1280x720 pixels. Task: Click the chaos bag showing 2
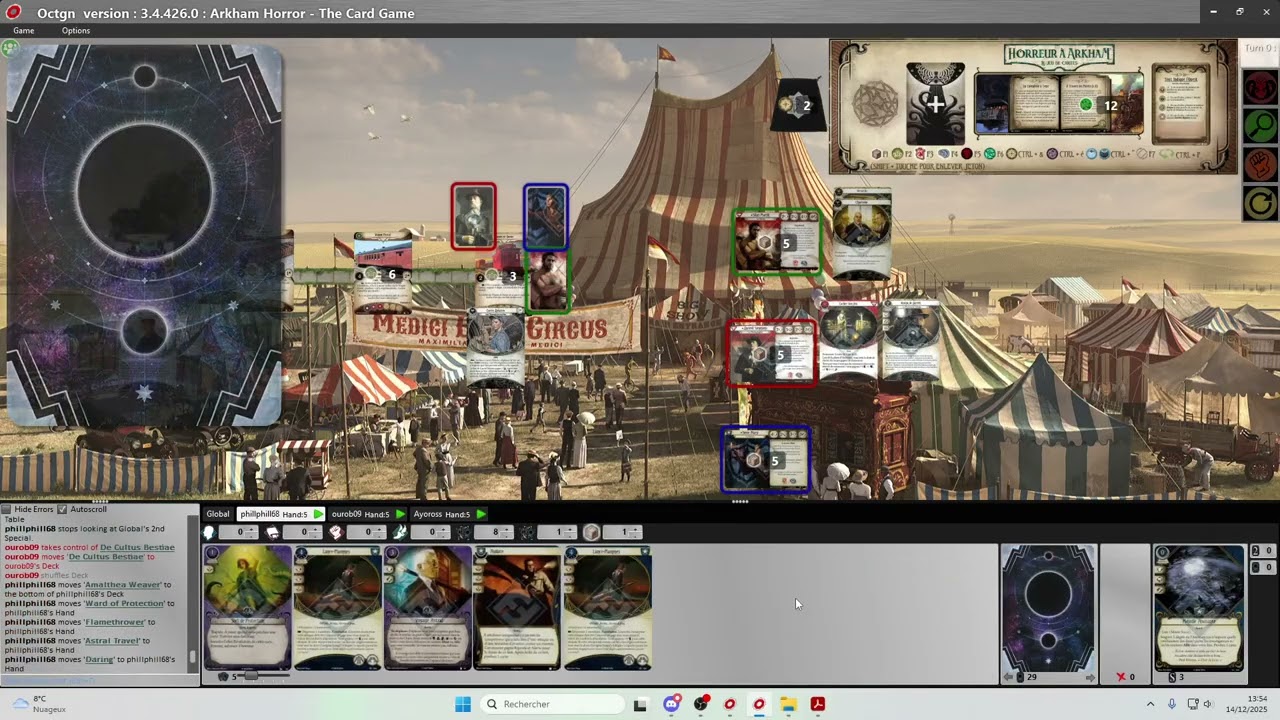[x=798, y=104]
